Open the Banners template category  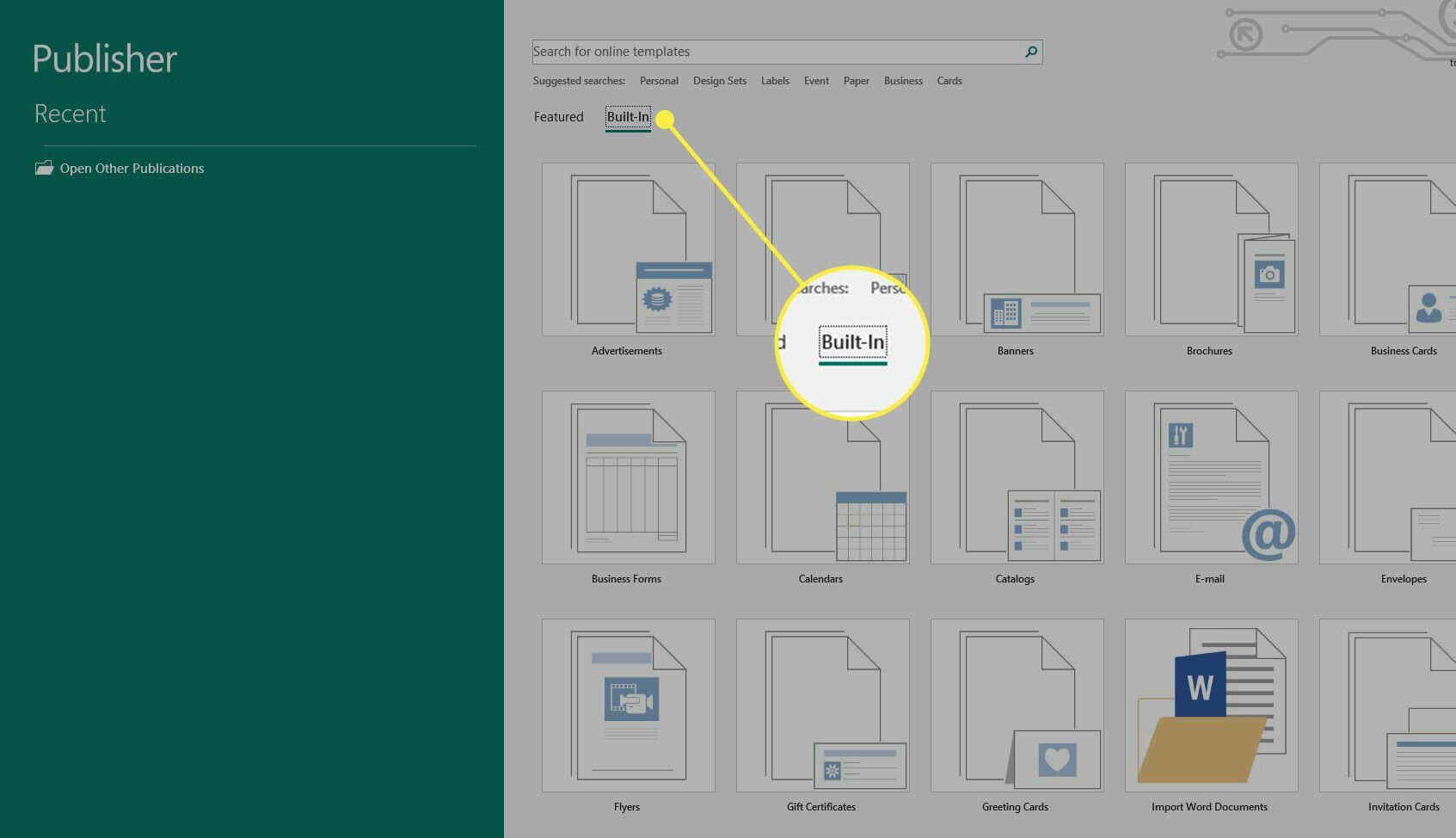click(x=1017, y=259)
